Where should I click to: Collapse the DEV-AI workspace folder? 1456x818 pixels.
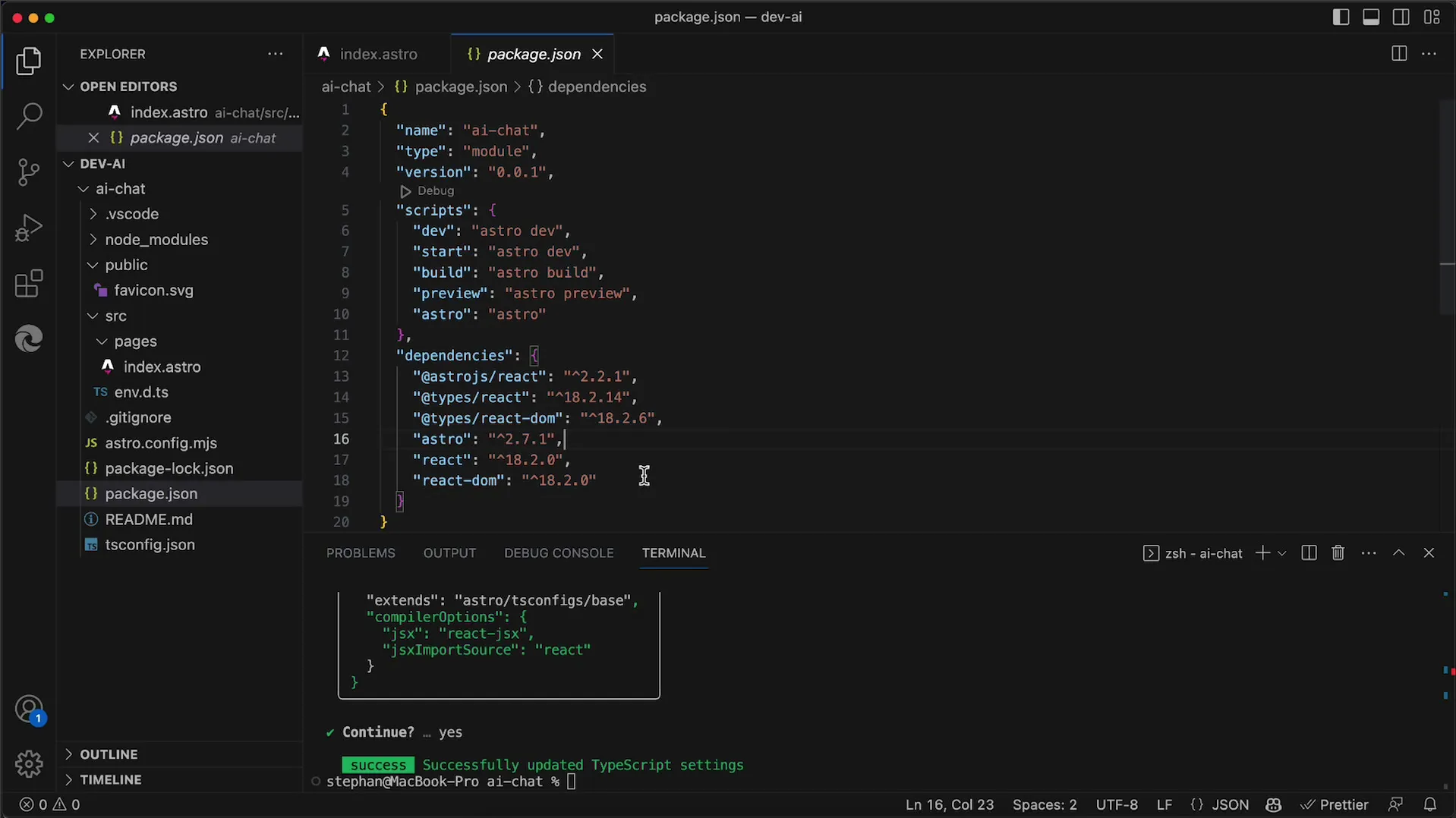pos(181,163)
